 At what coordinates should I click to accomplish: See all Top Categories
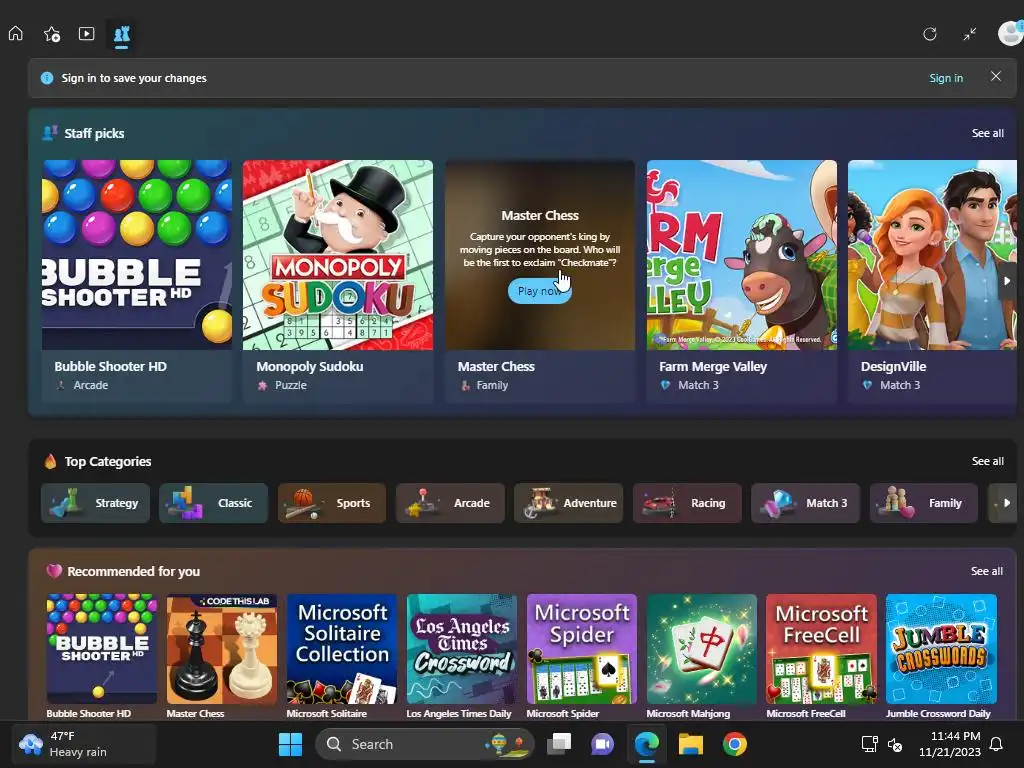click(987, 461)
